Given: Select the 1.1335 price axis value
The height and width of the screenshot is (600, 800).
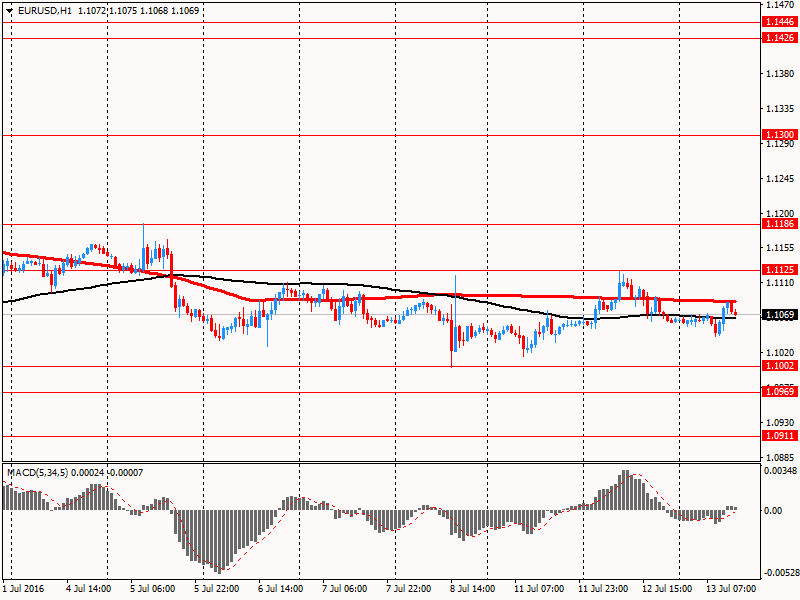Looking at the screenshot, I should pos(781,109).
